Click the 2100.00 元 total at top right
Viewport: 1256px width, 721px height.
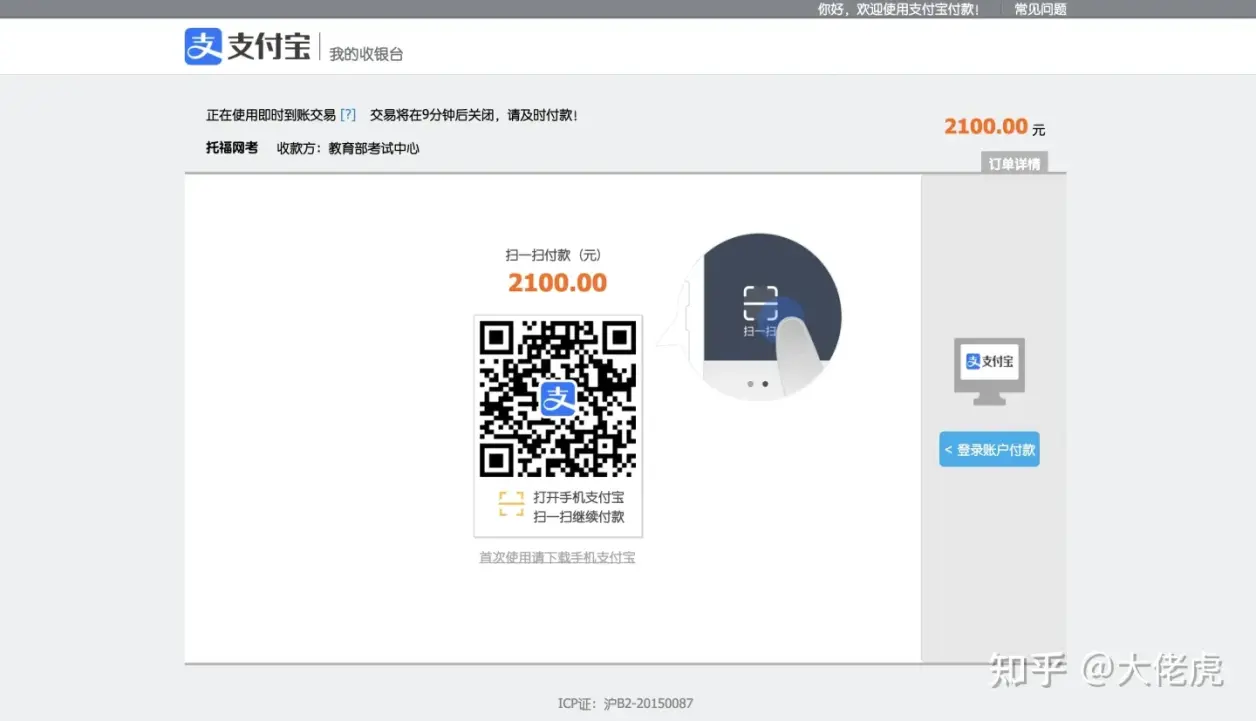pyautogui.click(x=994, y=127)
